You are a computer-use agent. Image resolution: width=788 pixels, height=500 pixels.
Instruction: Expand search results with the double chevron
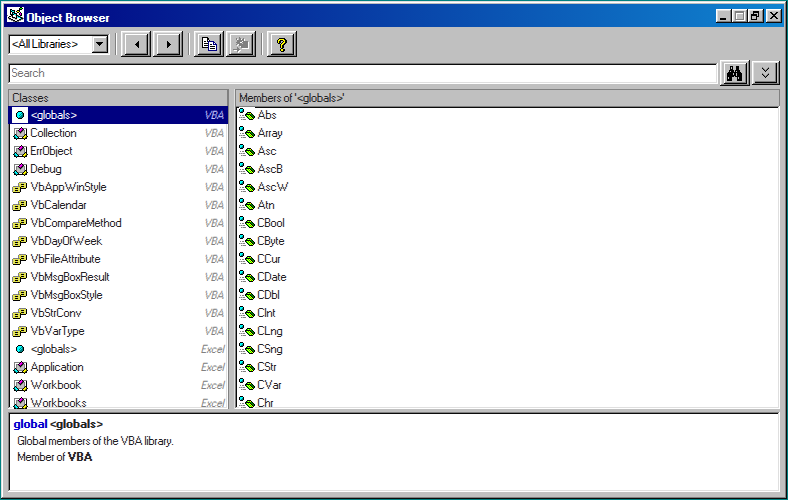tap(765, 73)
